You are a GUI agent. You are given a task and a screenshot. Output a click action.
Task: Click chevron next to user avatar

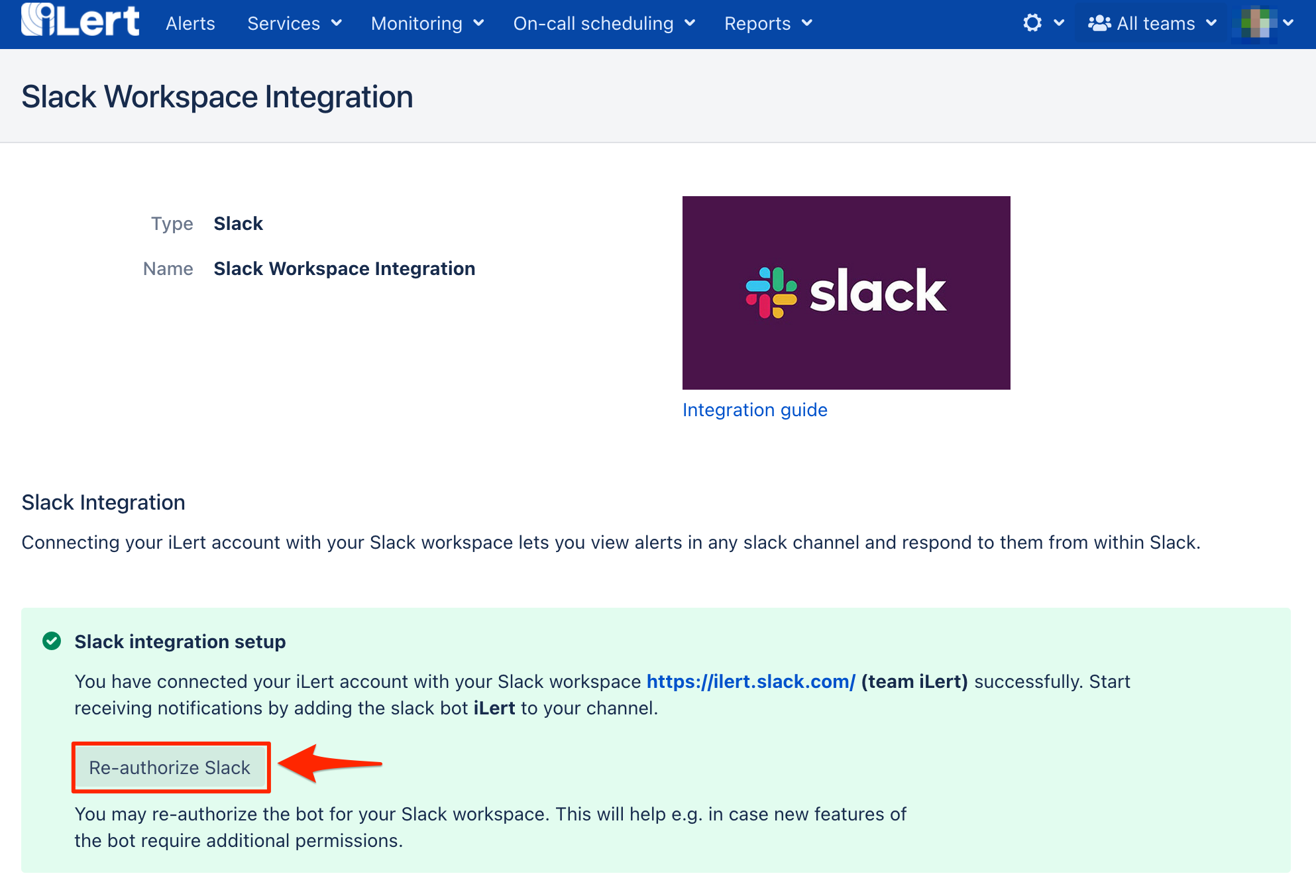point(1288,23)
